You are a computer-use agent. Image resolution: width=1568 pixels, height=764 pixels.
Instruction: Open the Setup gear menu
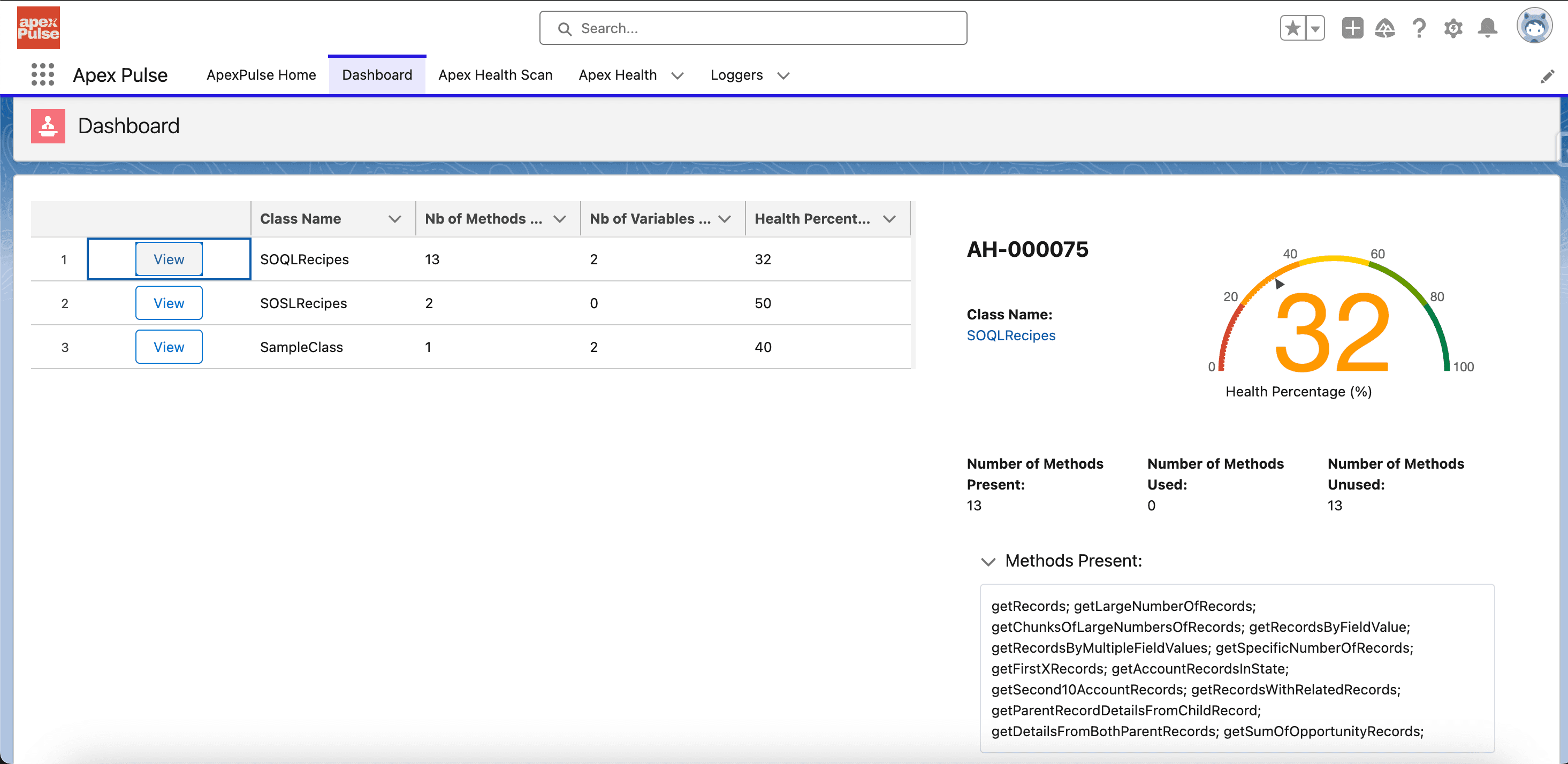pyautogui.click(x=1453, y=28)
